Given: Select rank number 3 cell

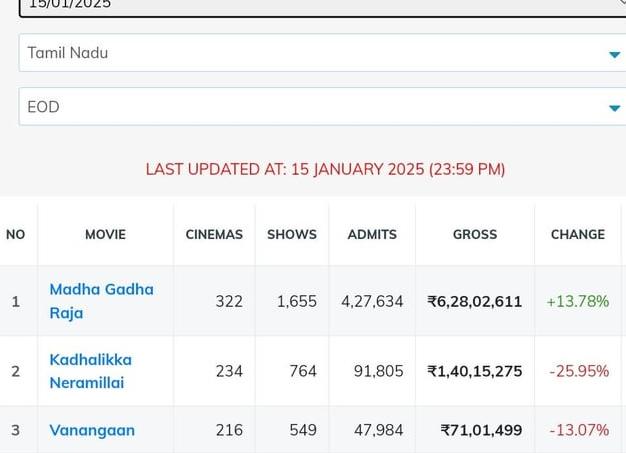Looking at the screenshot, I should tap(16, 430).
